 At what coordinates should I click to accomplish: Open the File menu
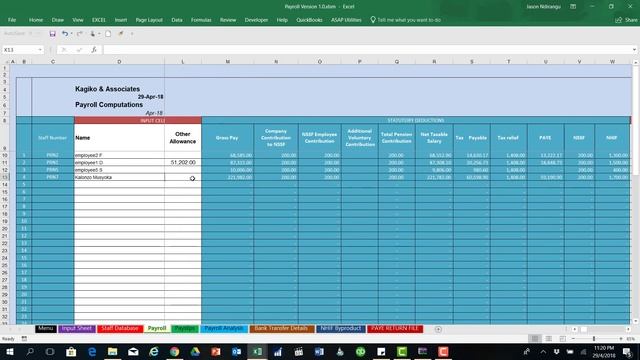coord(12,20)
